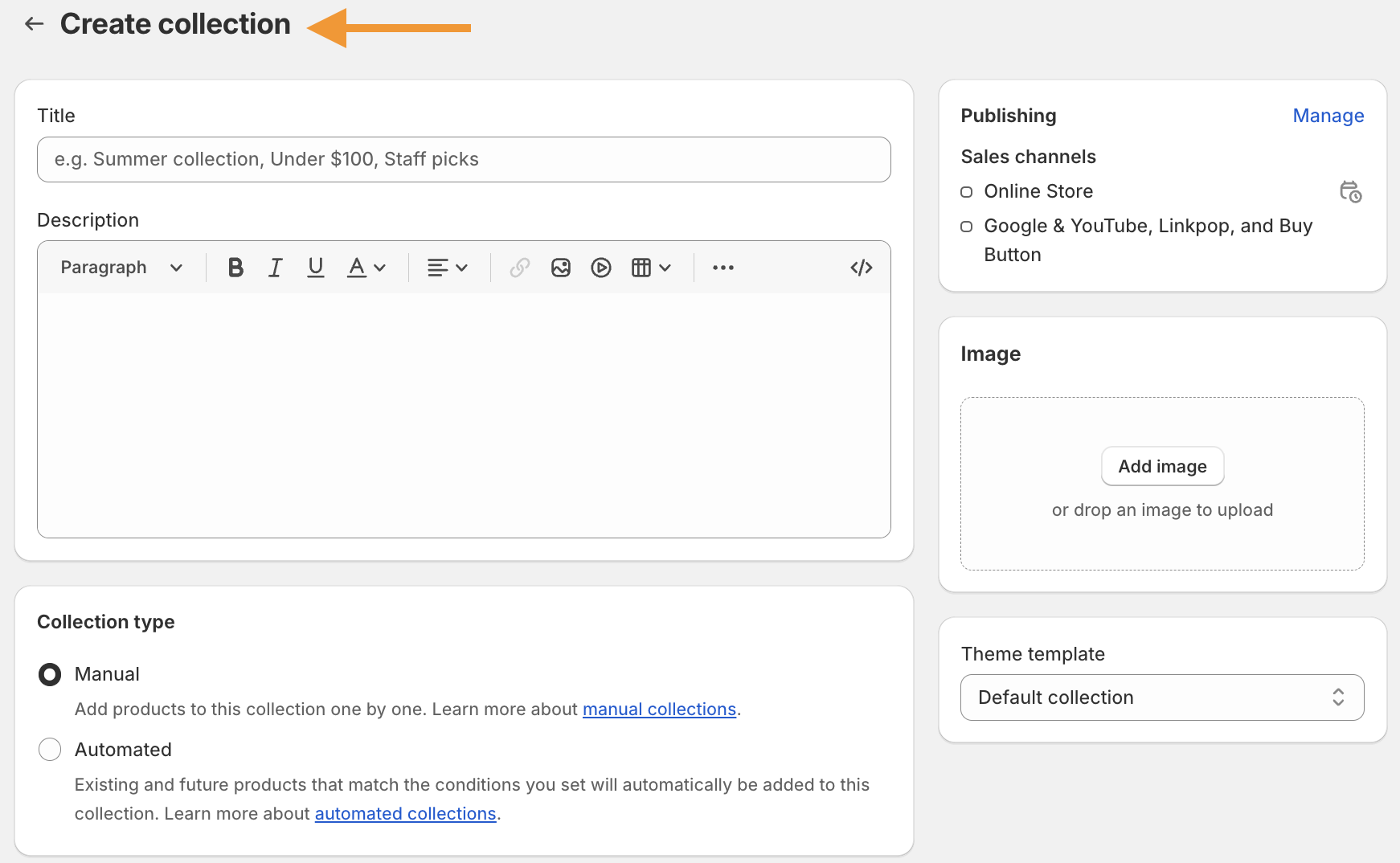Select the Automated collection type
Image resolution: width=1400 pixels, height=863 pixels.
point(50,750)
